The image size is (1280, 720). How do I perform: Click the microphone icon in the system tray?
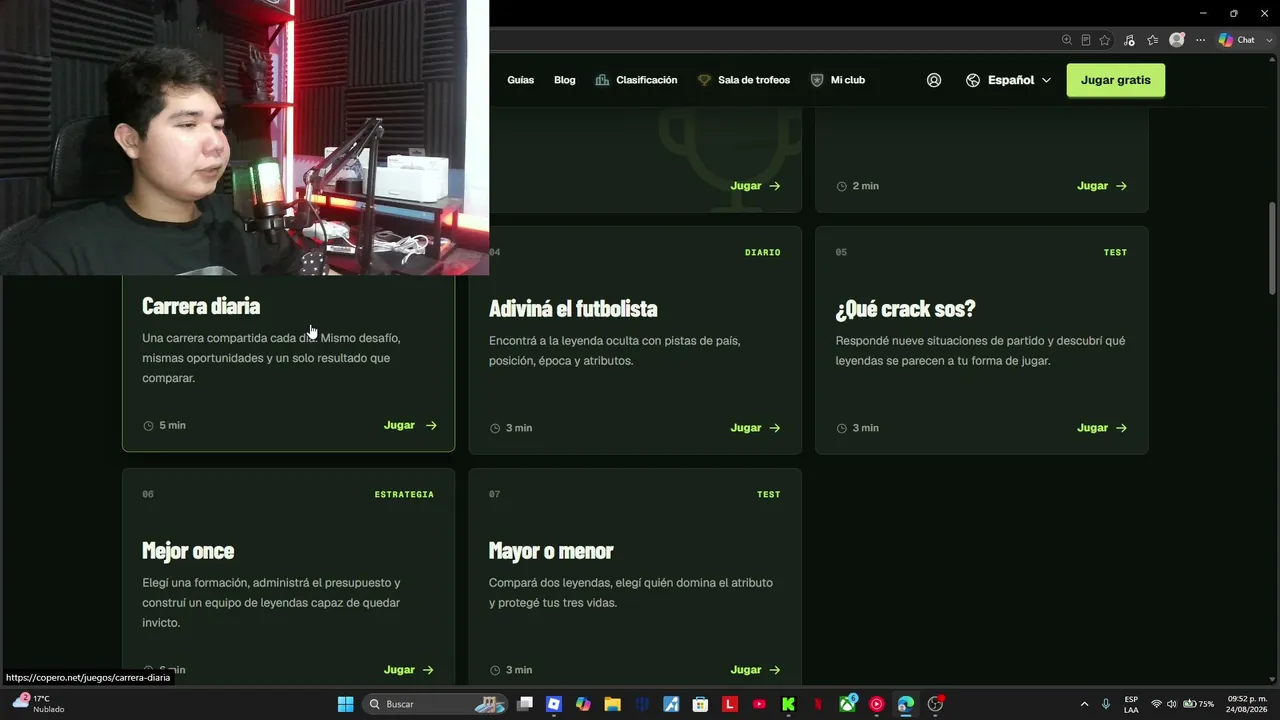pos(1106,704)
